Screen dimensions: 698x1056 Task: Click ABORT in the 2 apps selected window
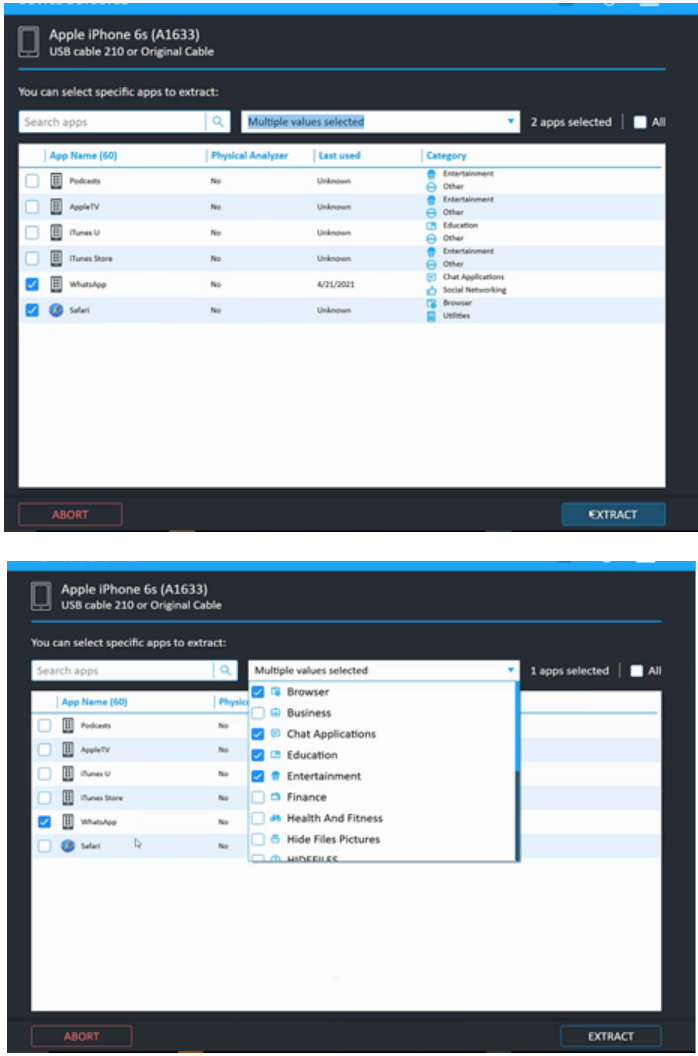pos(70,515)
